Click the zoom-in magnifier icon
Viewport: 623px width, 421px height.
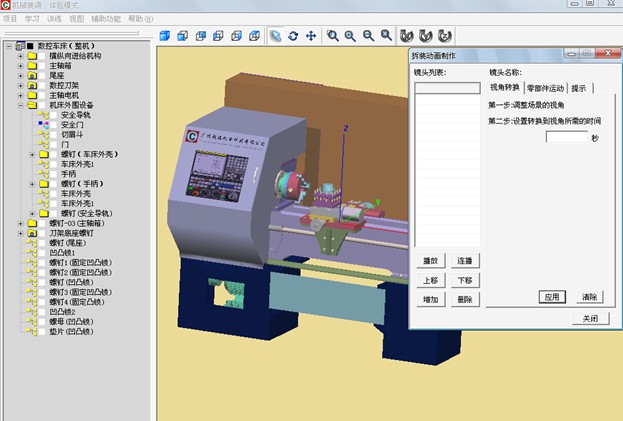350,36
